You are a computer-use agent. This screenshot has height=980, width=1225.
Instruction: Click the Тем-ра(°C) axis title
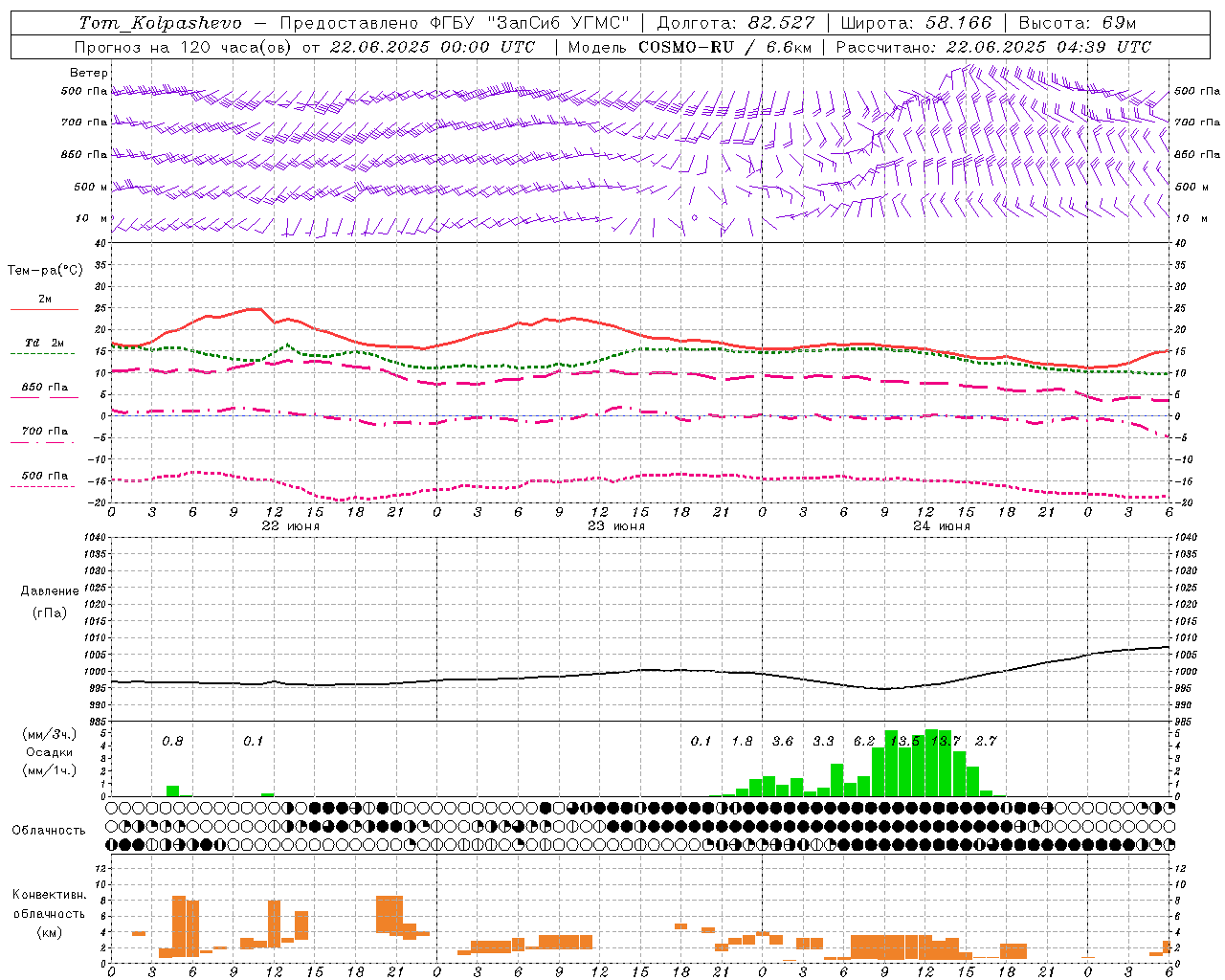[45, 271]
